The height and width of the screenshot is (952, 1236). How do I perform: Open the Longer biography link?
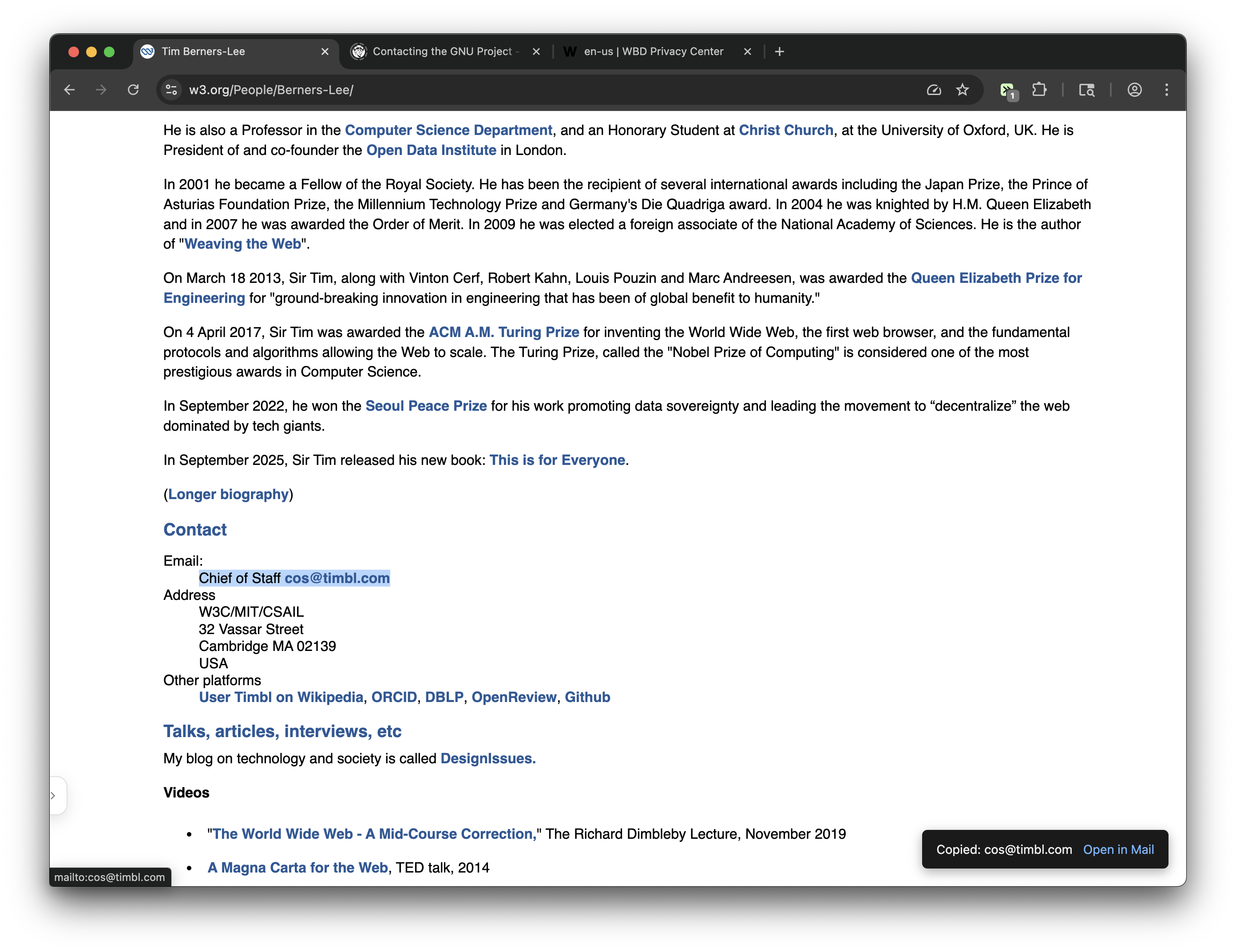(228, 494)
